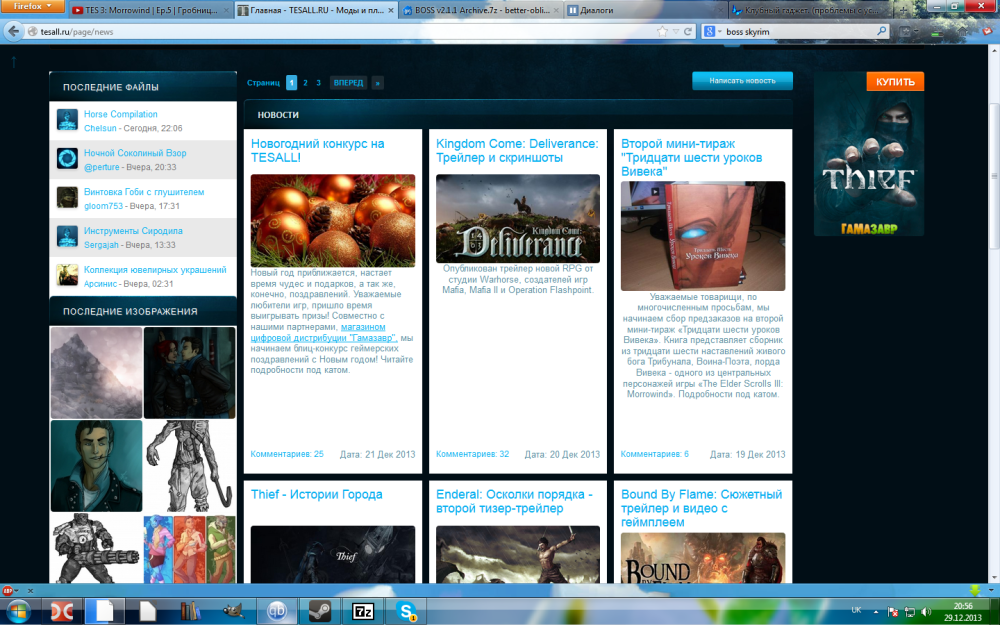Open qBittorrent from the taskbar
Viewport: 1000px width, 625px height.
pyautogui.click(x=276, y=611)
